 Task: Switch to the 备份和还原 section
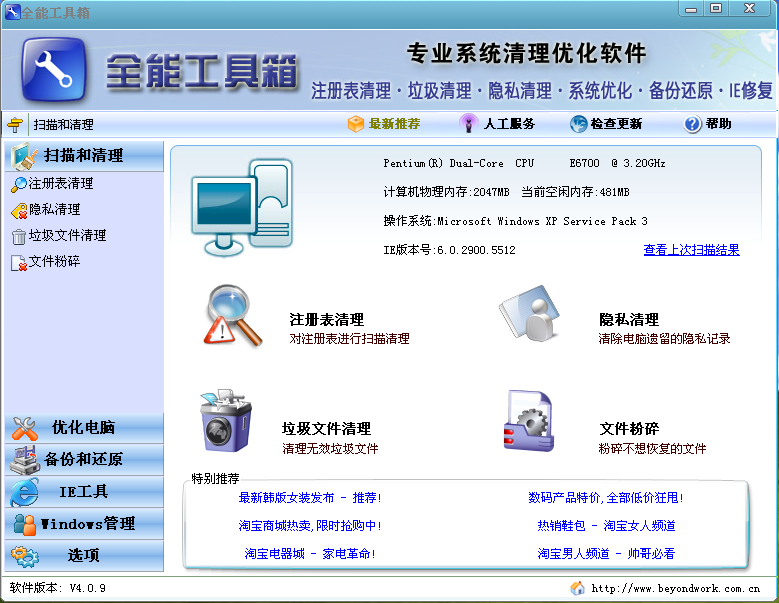(x=84, y=460)
